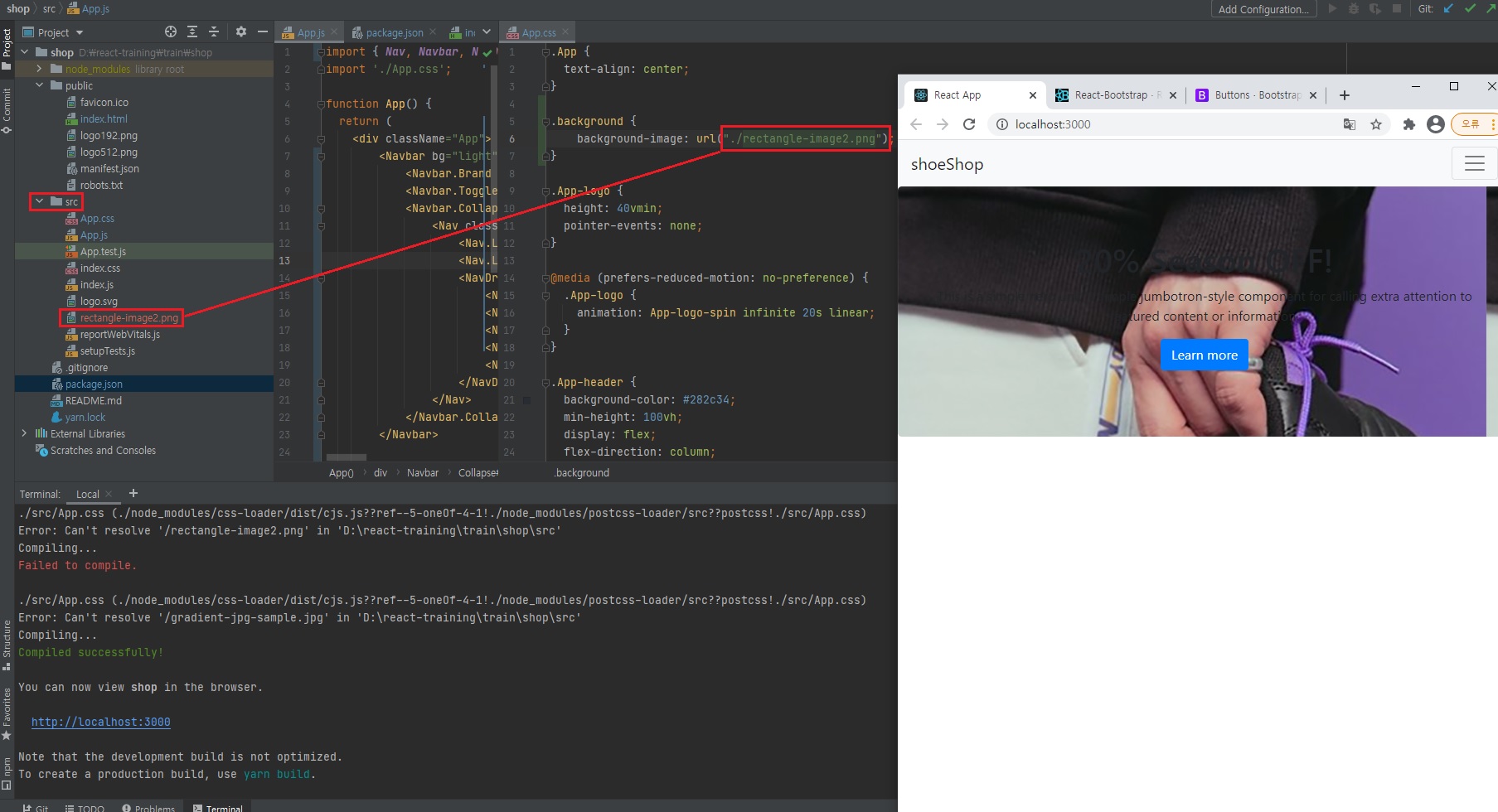Viewport: 1498px width, 812px height.
Task: Open the Chrome profile avatar icon
Action: coord(1436,124)
